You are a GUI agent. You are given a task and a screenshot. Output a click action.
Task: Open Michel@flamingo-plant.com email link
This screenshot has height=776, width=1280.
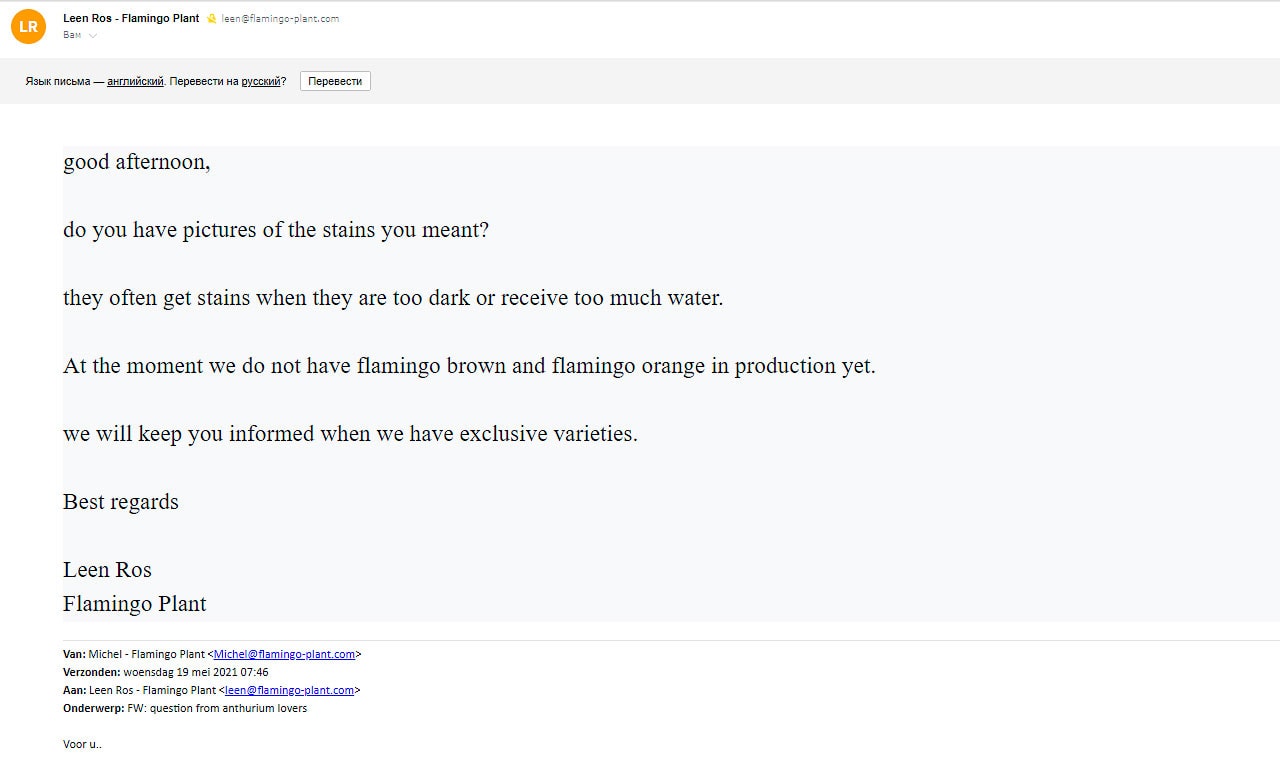pos(284,654)
